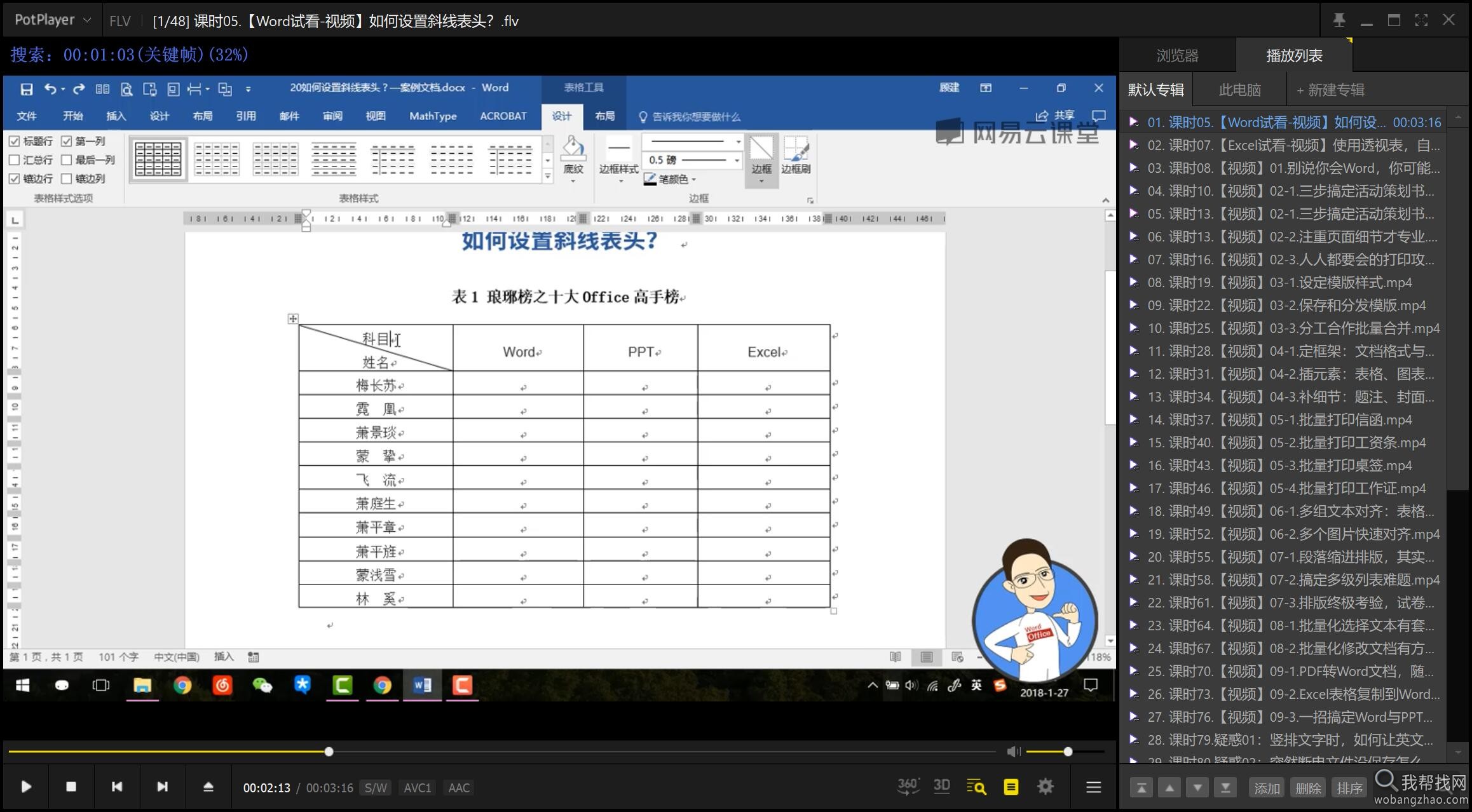Click Word's save icon
The width and height of the screenshot is (1472, 812).
point(26,89)
